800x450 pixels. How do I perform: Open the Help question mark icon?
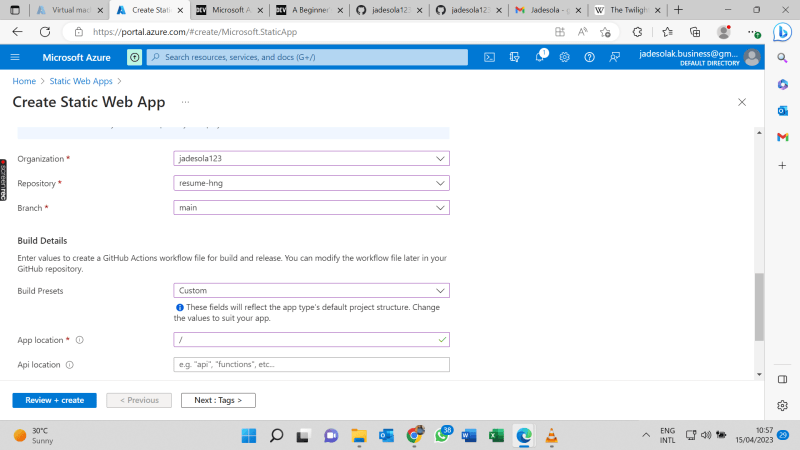click(589, 57)
